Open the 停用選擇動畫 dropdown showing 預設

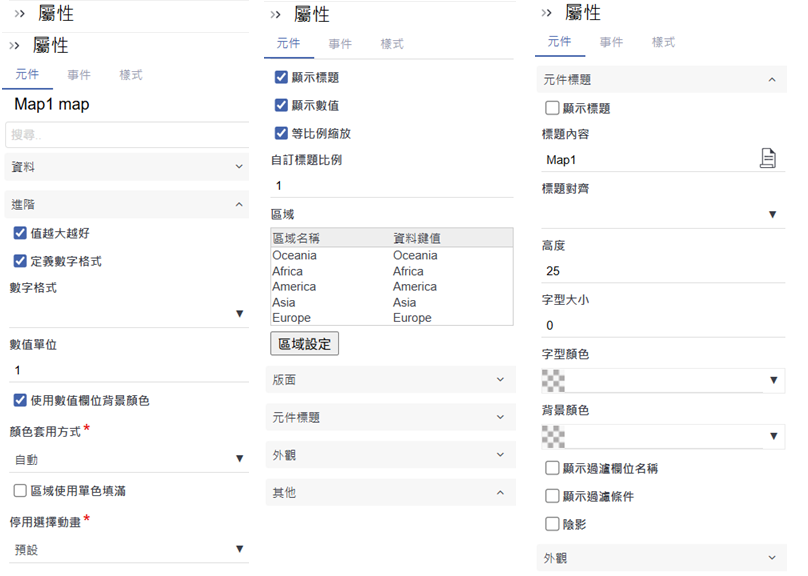pos(128,549)
